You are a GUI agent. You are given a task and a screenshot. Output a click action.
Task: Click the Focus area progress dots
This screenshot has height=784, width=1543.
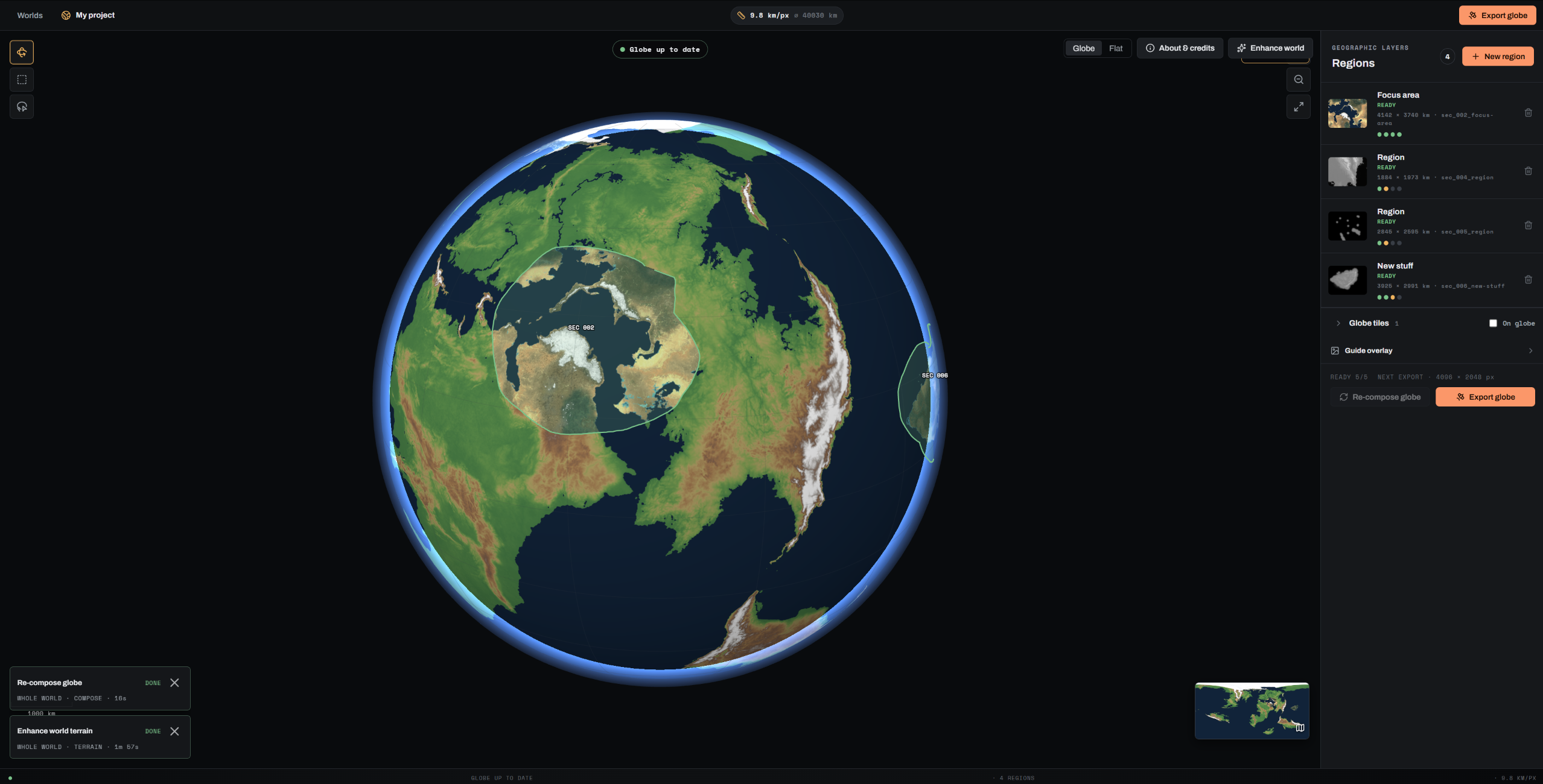[x=1390, y=134]
